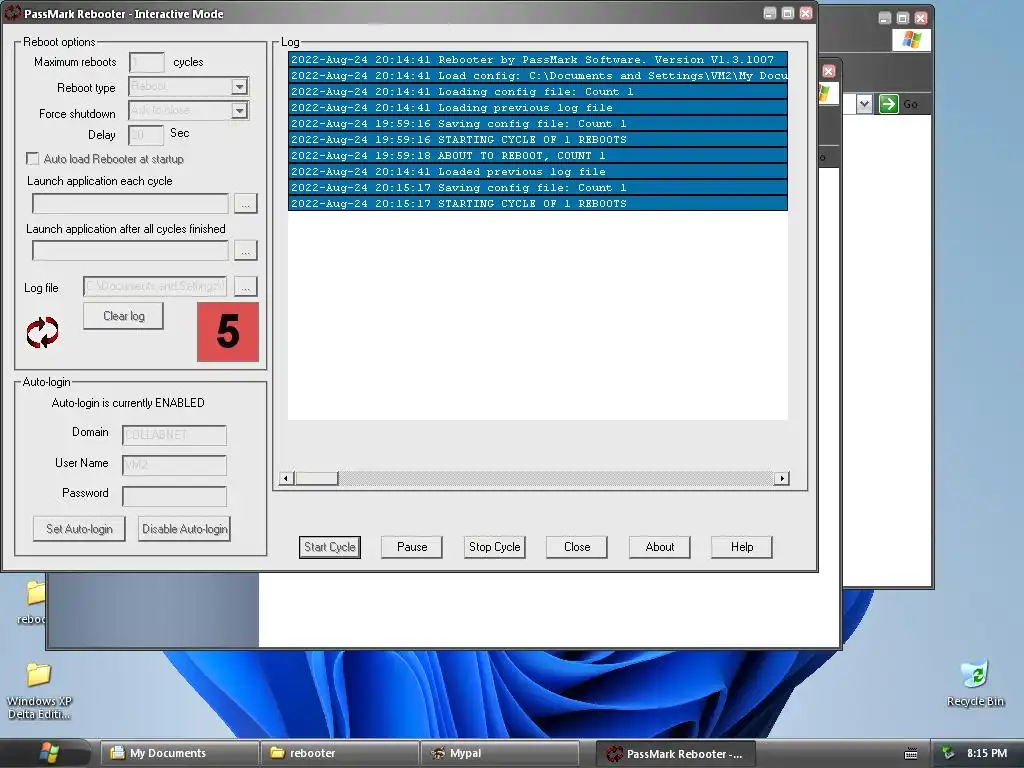Select the ABOUT TO REBOOT, COUNT 1 log line

click(537, 155)
